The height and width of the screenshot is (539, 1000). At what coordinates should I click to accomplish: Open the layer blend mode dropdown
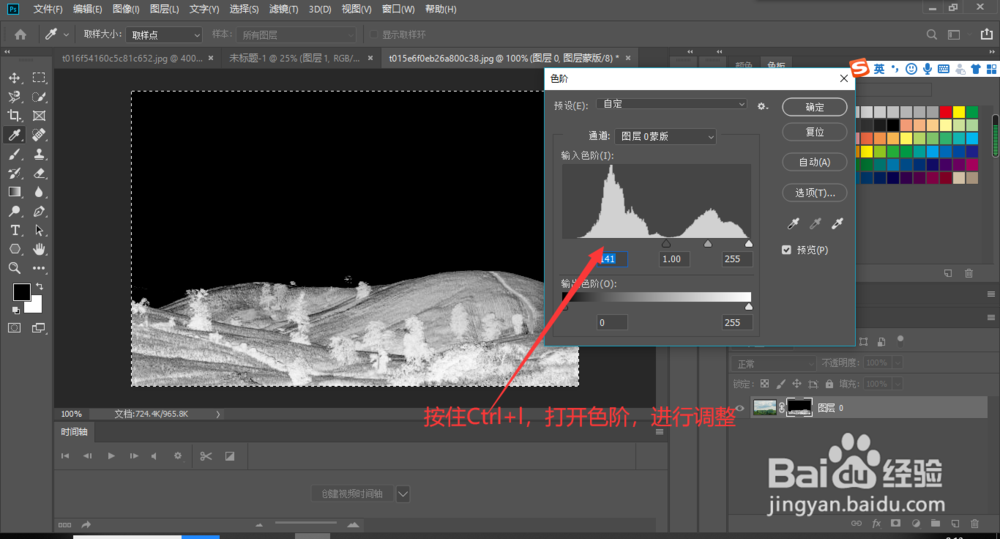pos(773,364)
